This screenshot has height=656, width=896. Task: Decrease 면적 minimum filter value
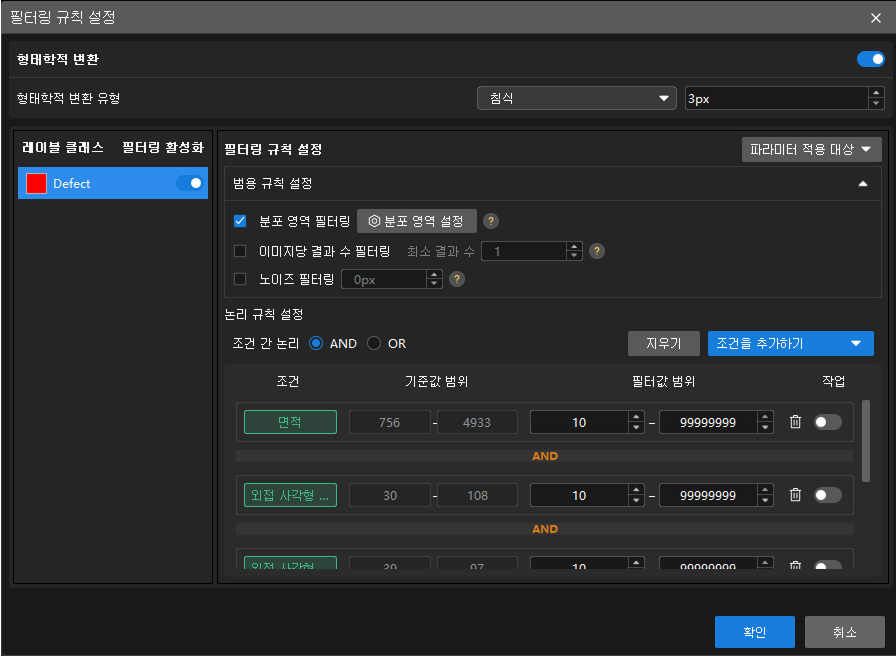[x=636, y=427]
